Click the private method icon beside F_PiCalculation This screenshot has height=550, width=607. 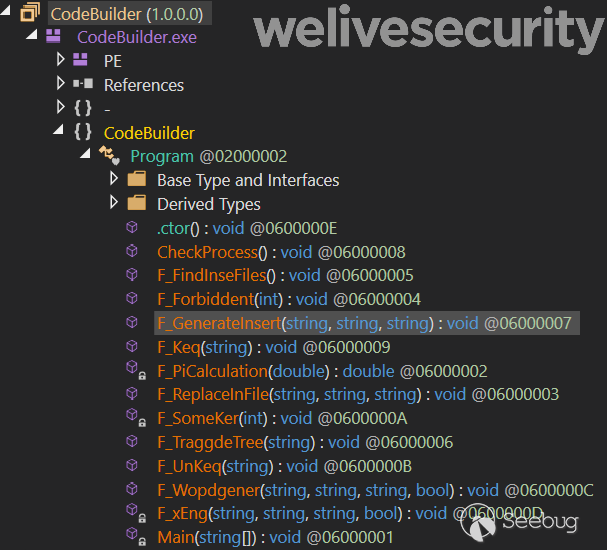[x=133, y=371]
